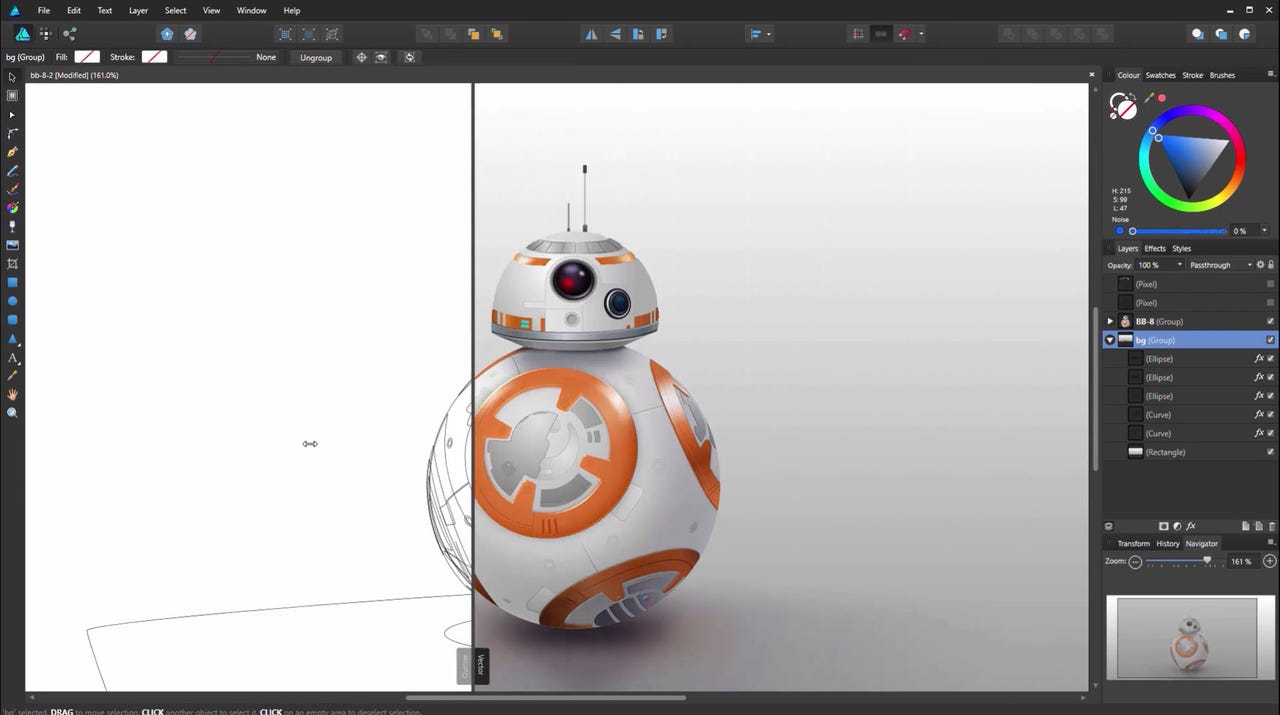Switch to the Swatches tab

click(1160, 75)
